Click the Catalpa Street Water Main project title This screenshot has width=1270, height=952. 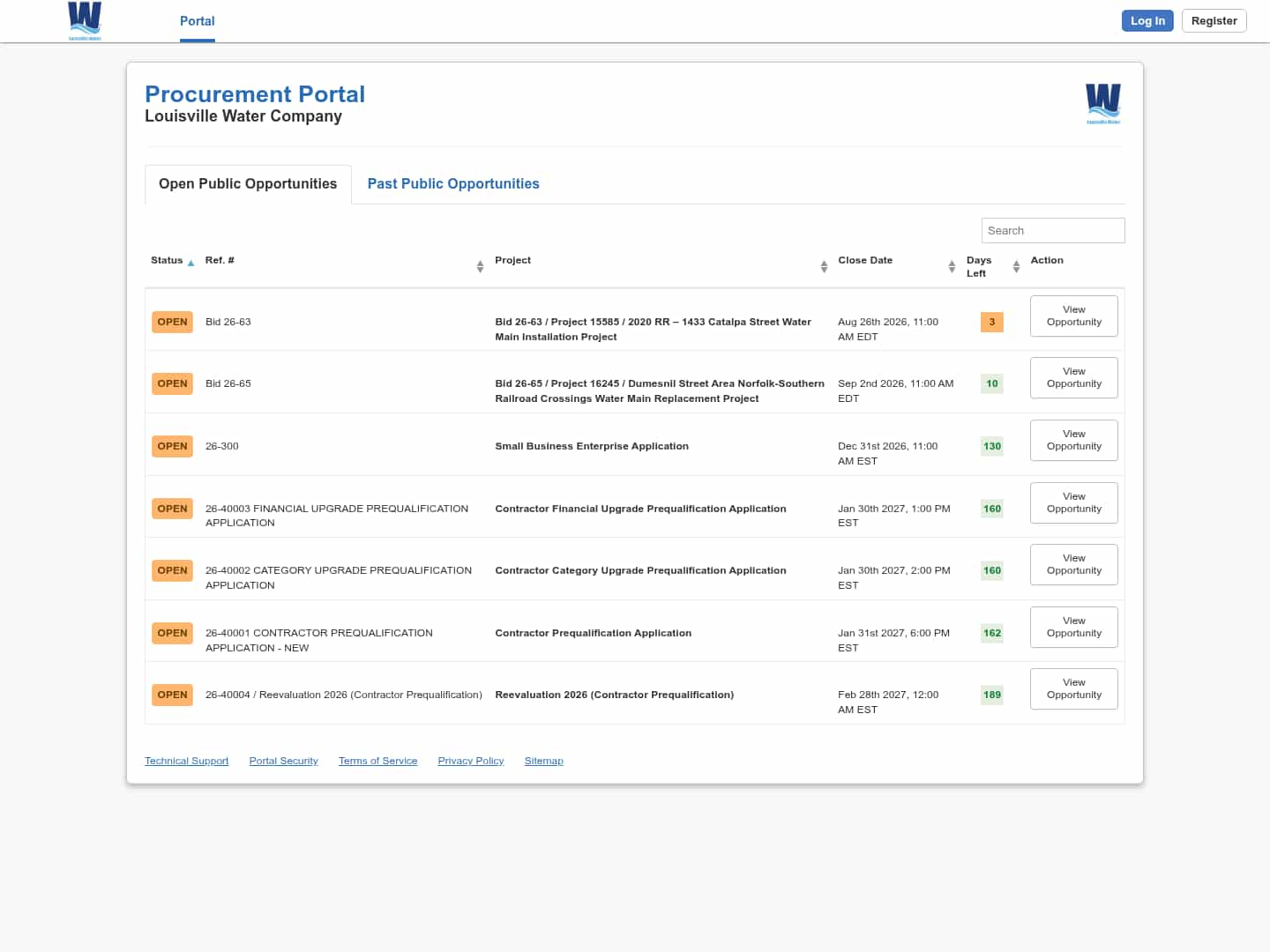[654, 329]
